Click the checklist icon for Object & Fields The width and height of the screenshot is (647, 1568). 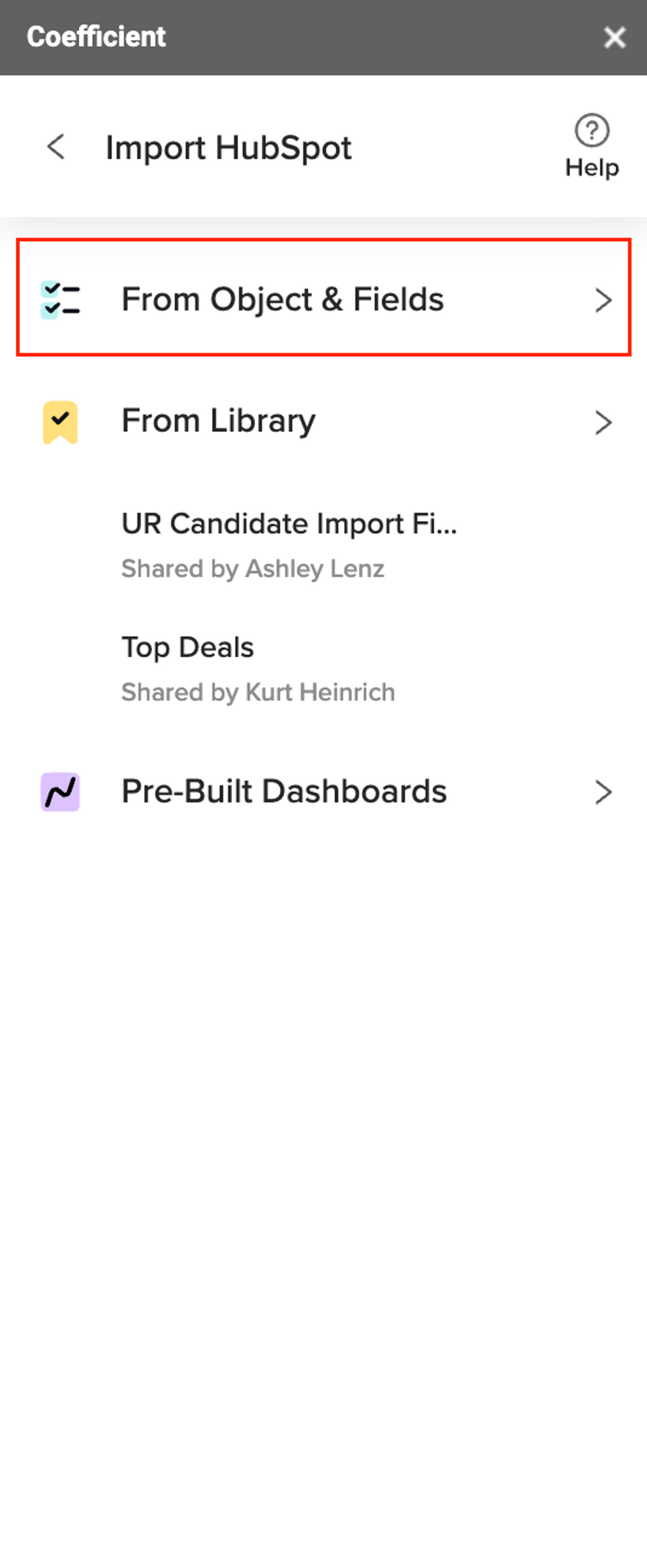[60, 299]
